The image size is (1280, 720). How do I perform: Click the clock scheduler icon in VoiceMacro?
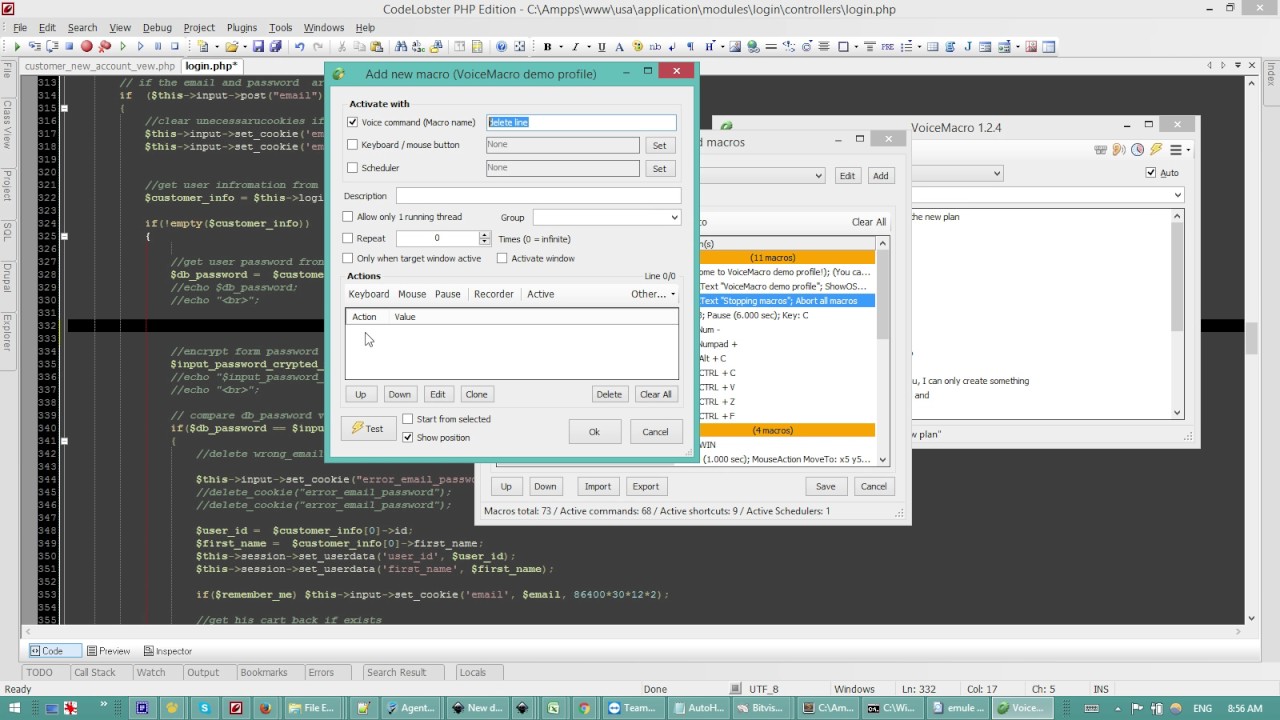(1137, 150)
